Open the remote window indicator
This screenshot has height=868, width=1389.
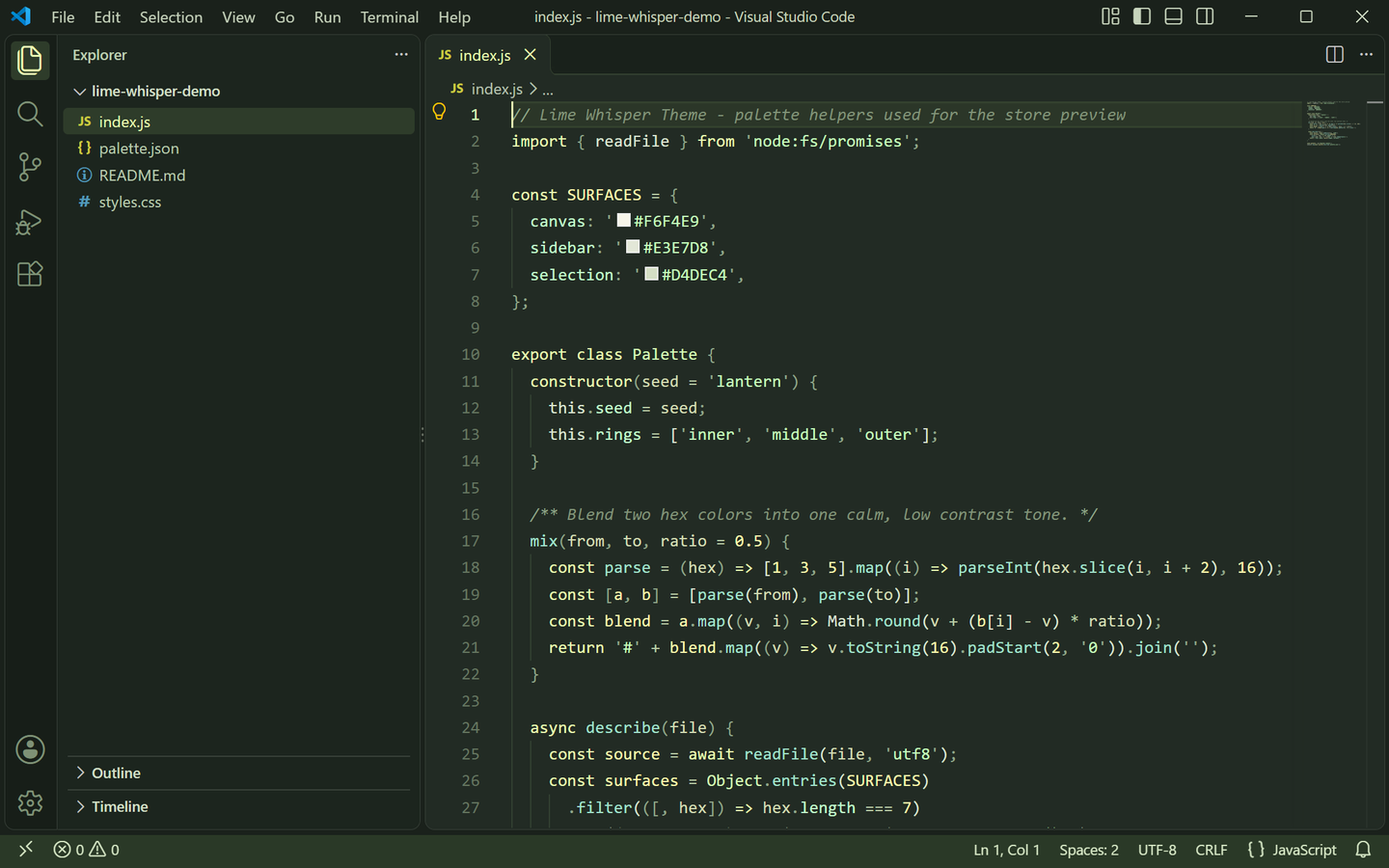(x=26, y=850)
